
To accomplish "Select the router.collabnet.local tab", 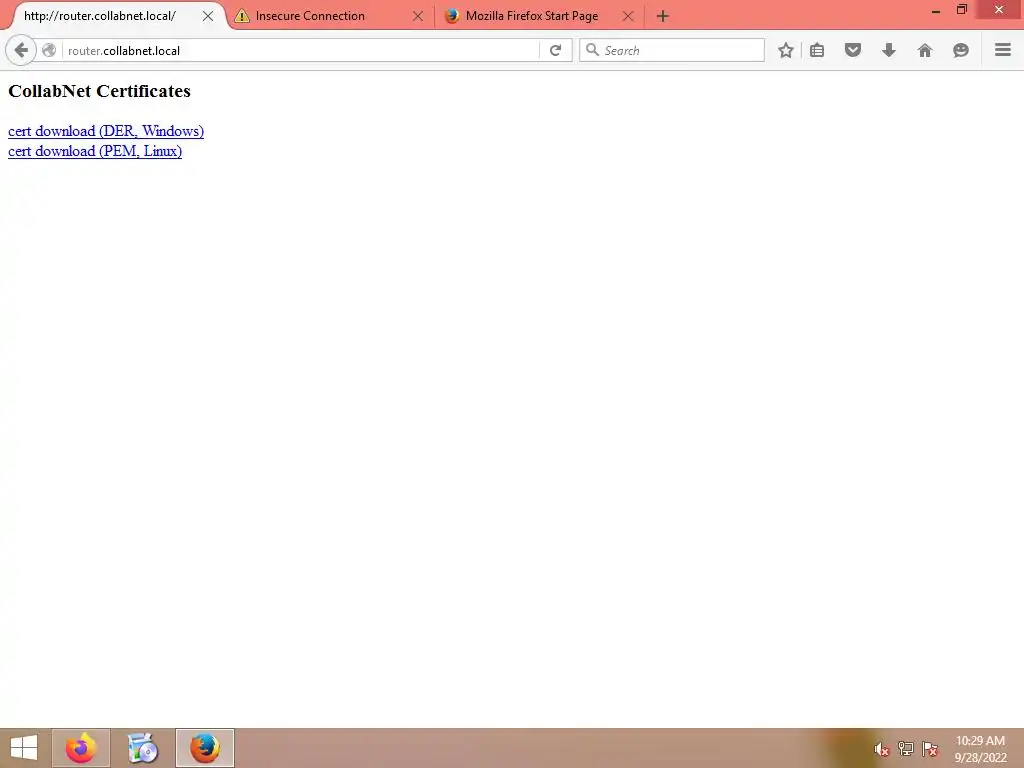I will [x=111, y=16].
